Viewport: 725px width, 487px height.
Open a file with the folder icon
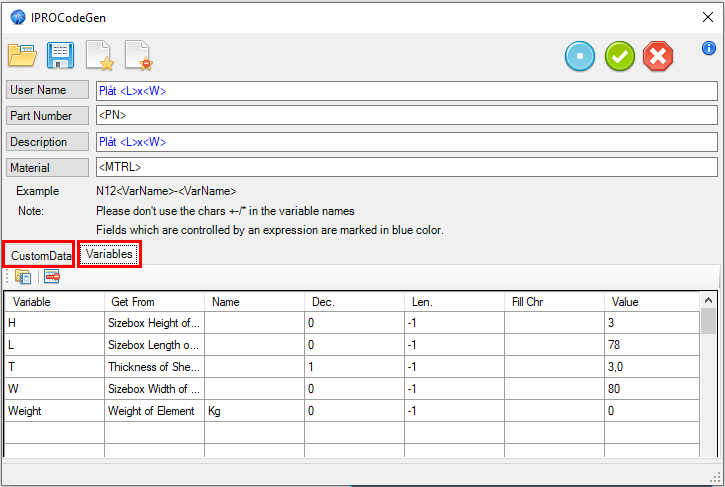click(22, 56)
